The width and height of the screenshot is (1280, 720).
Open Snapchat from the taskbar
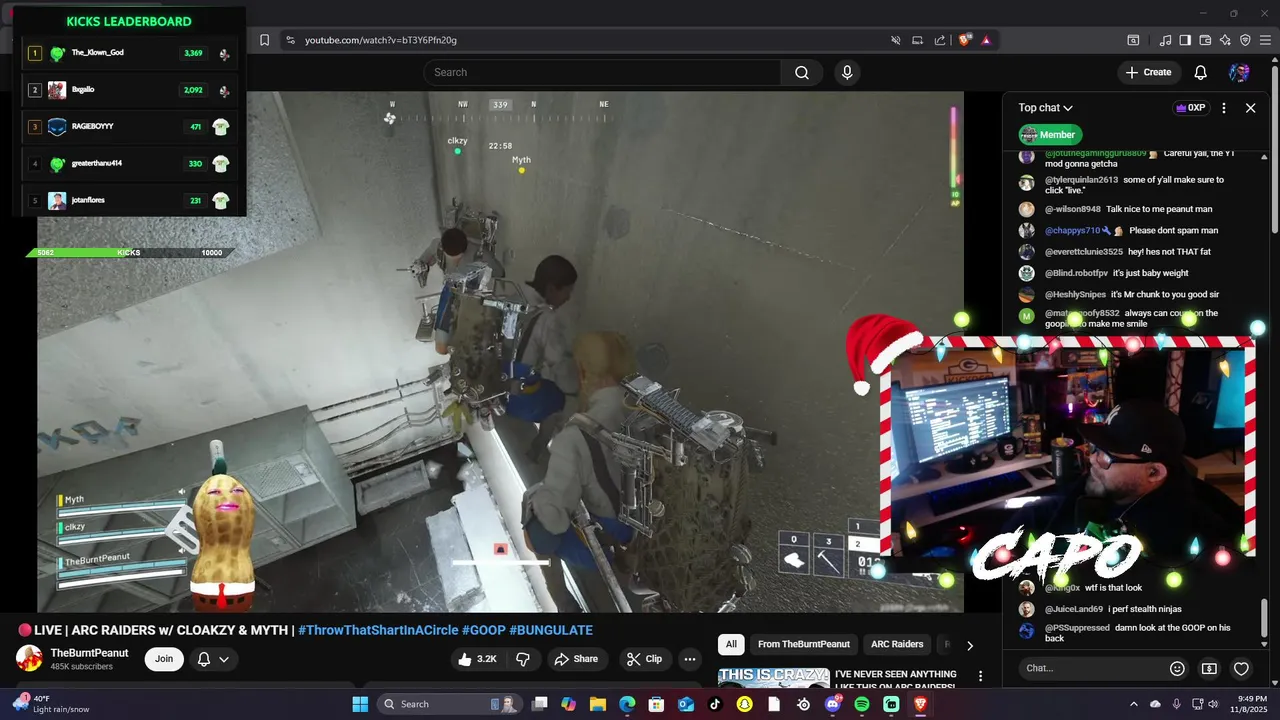tap(744, 704)
